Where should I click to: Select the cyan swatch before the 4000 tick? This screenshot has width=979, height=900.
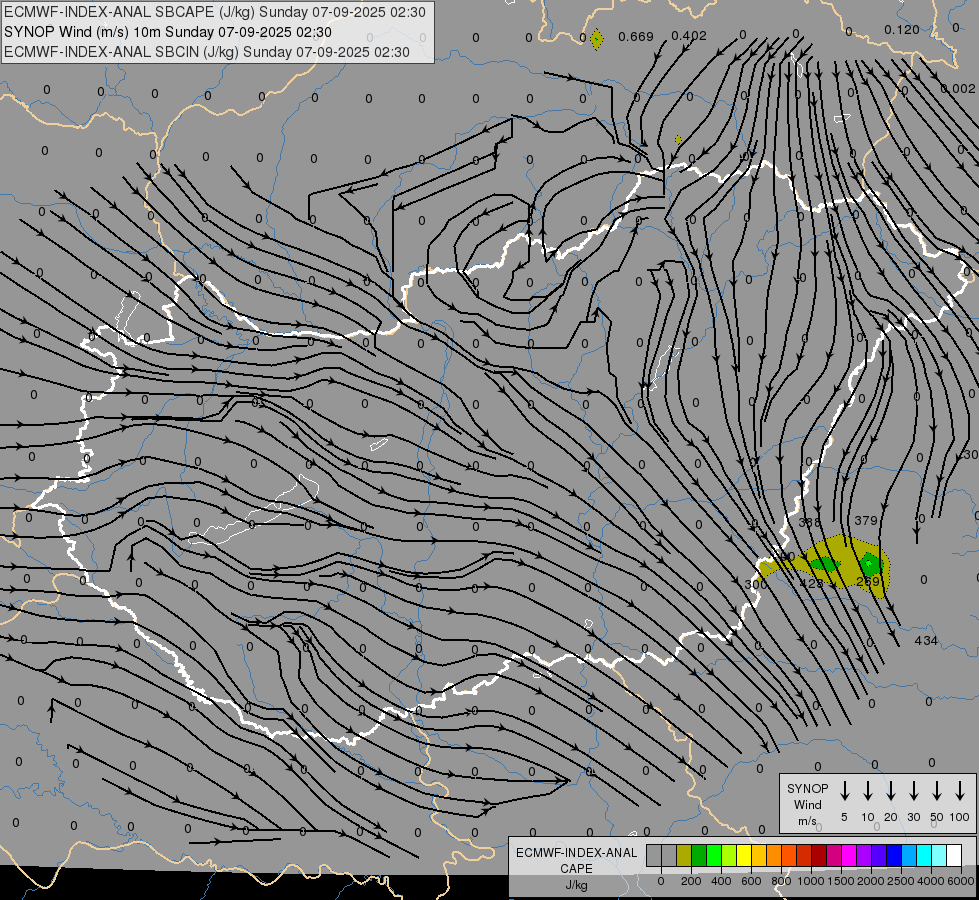(924, 855)
